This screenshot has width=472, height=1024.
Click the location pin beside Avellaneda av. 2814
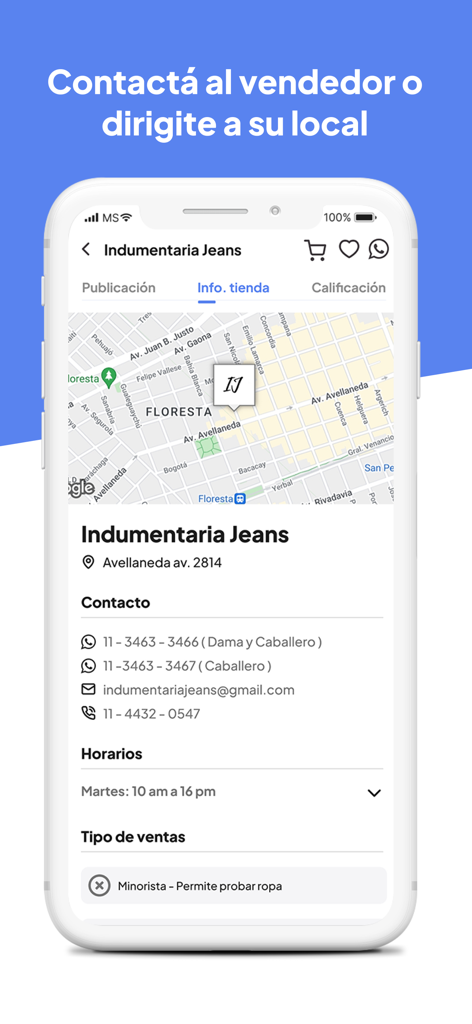tap(88, 562)
